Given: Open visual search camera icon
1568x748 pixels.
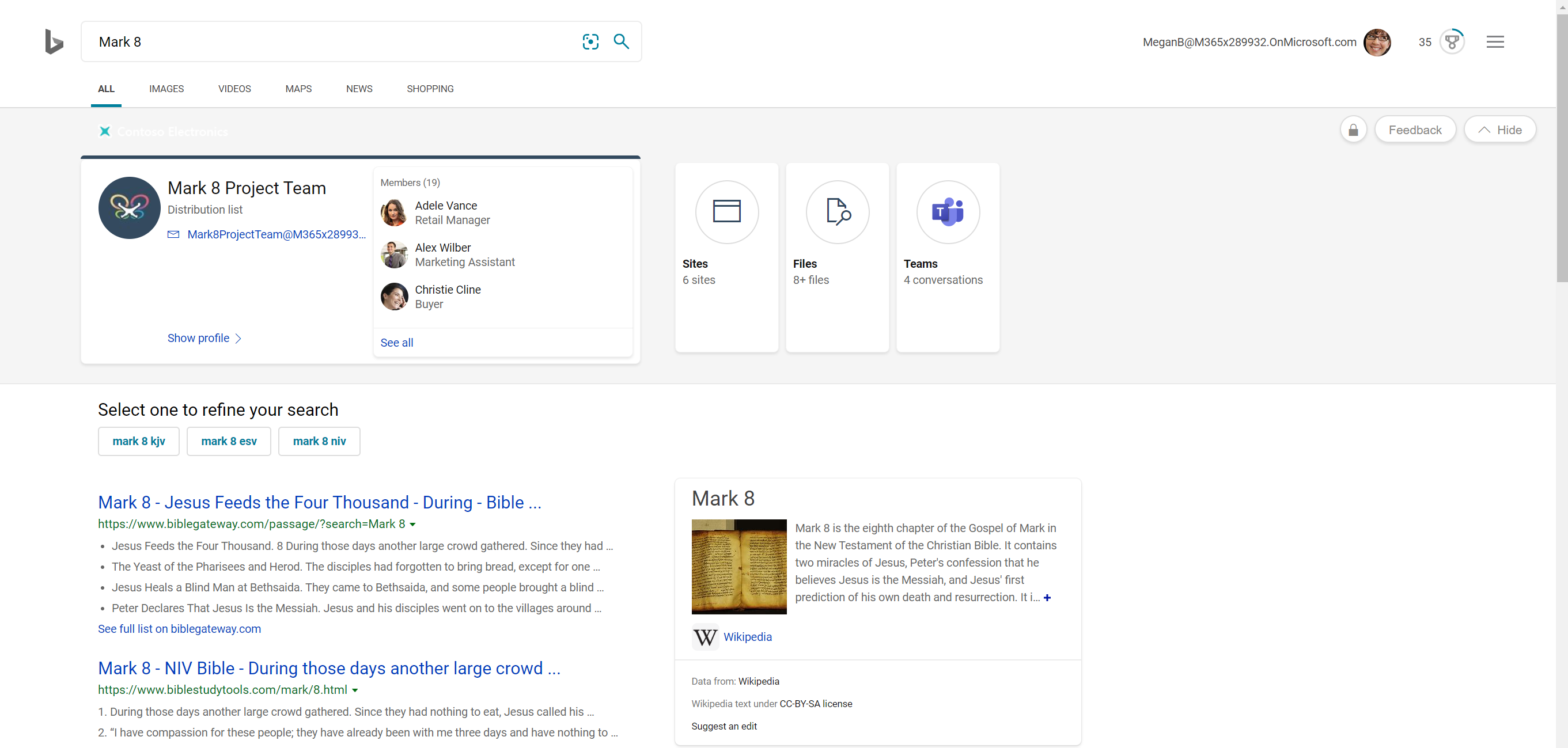Looking at the screenshot, I should pyautogui.click(x=590, y=41).
